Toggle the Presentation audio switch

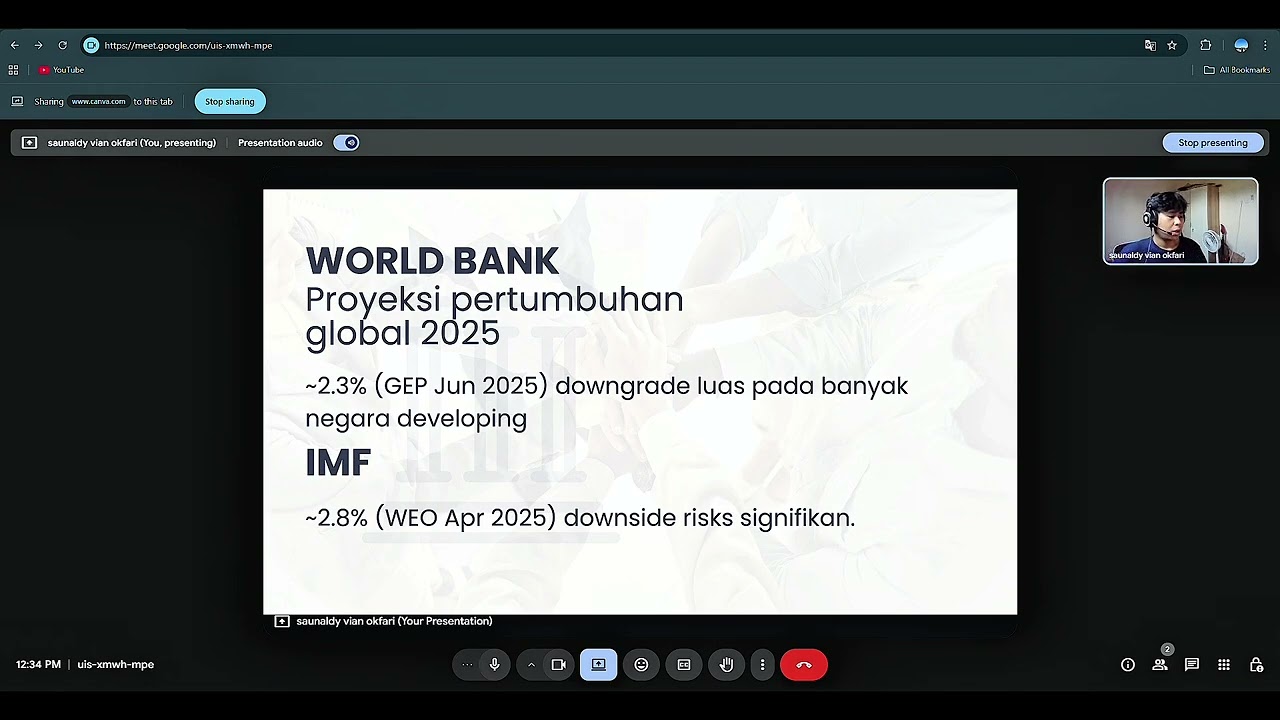tap(346, 143)
